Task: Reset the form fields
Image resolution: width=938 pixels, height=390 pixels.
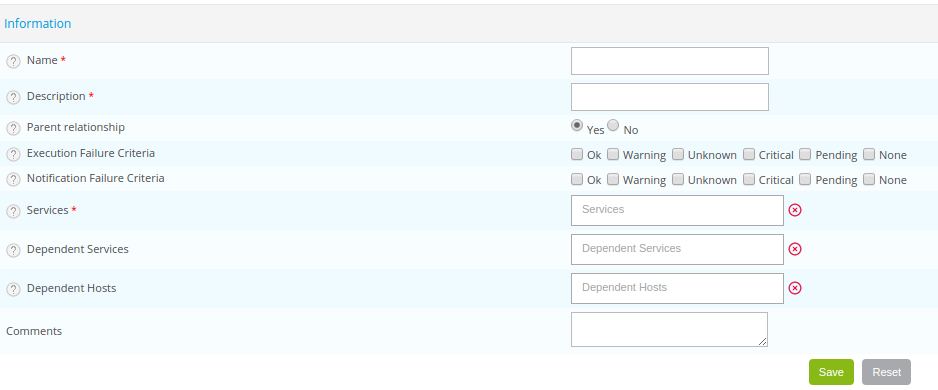Action: [886, 372]
